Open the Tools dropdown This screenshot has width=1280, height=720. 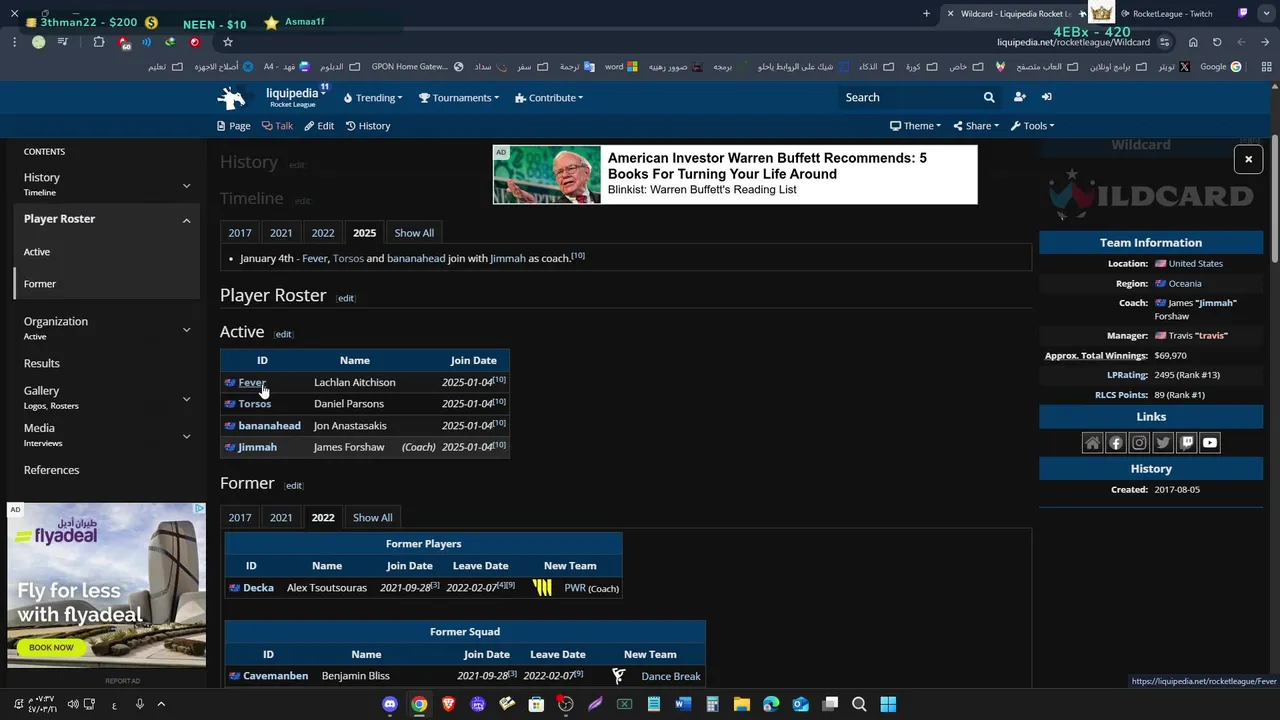(x=1032, y=126)
